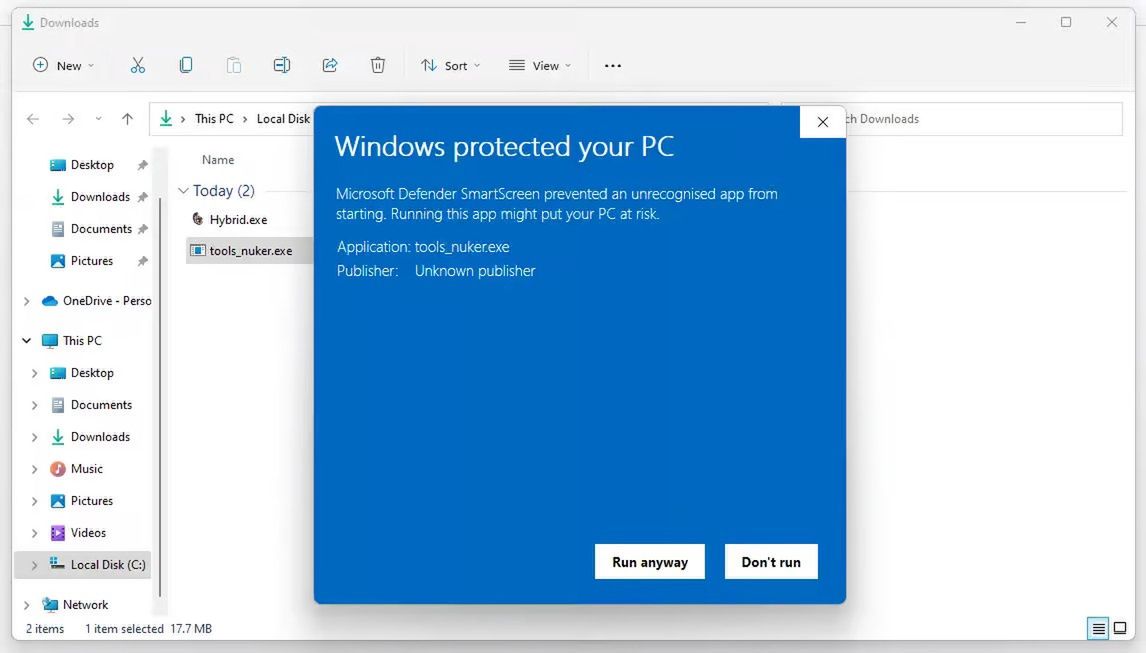Expand Music under This PC
Viewport: 1146px width, 653px height.
(x=34, y=469)
